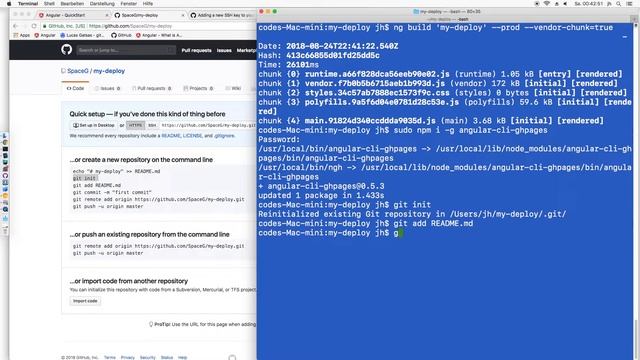The width and height of the screenshot is (640, 360).
Task: Click the Wi-Fi status icon
Action: pyautogui.click(x=547, y=3)
